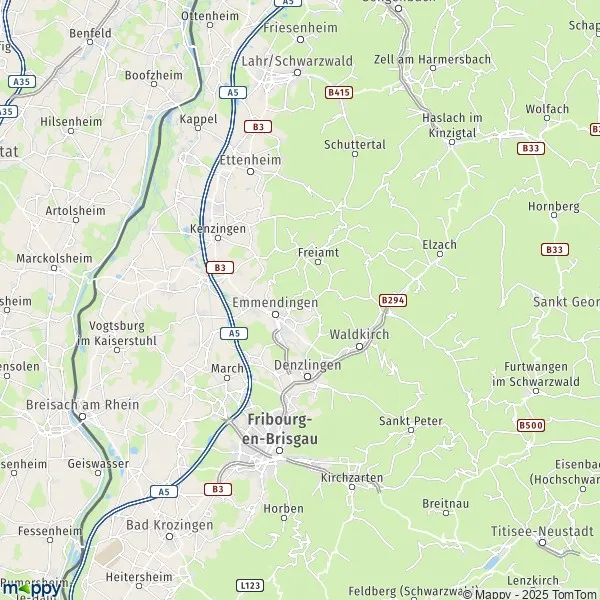This screenshot has width=600, height=600.
Task: Click the L123 road shield
Action: [x=250, y=585]
